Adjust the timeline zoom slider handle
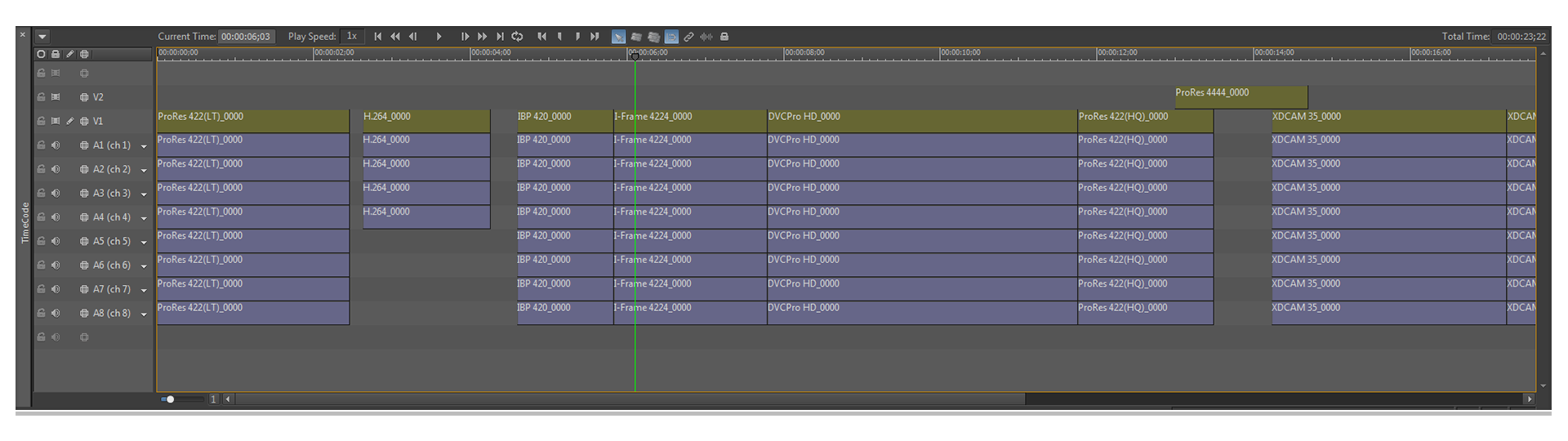This screenshot has width=1568, height=441. click(x=170, y=399)
